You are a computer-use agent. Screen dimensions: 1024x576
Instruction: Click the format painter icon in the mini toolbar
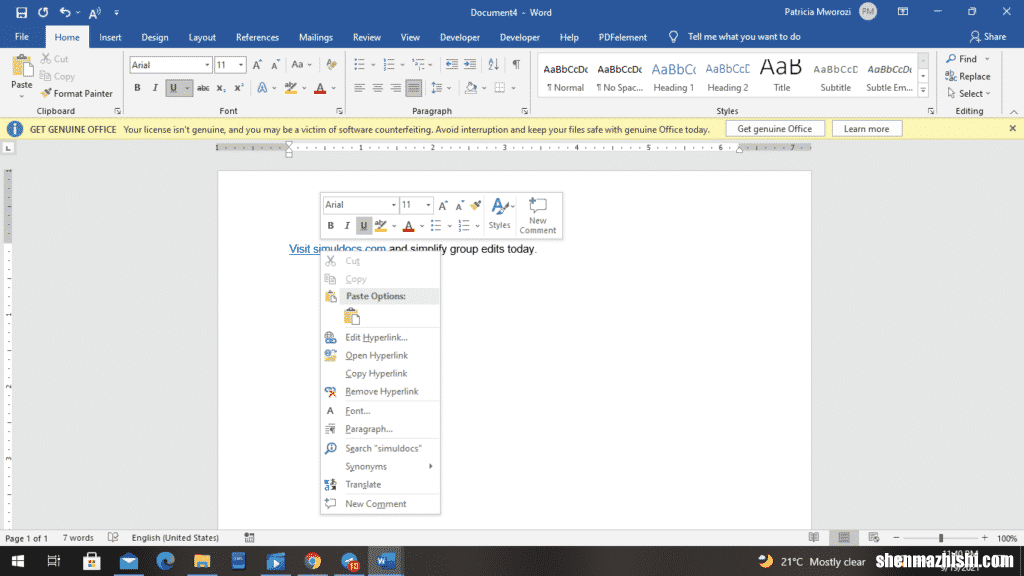coord(475,205)
